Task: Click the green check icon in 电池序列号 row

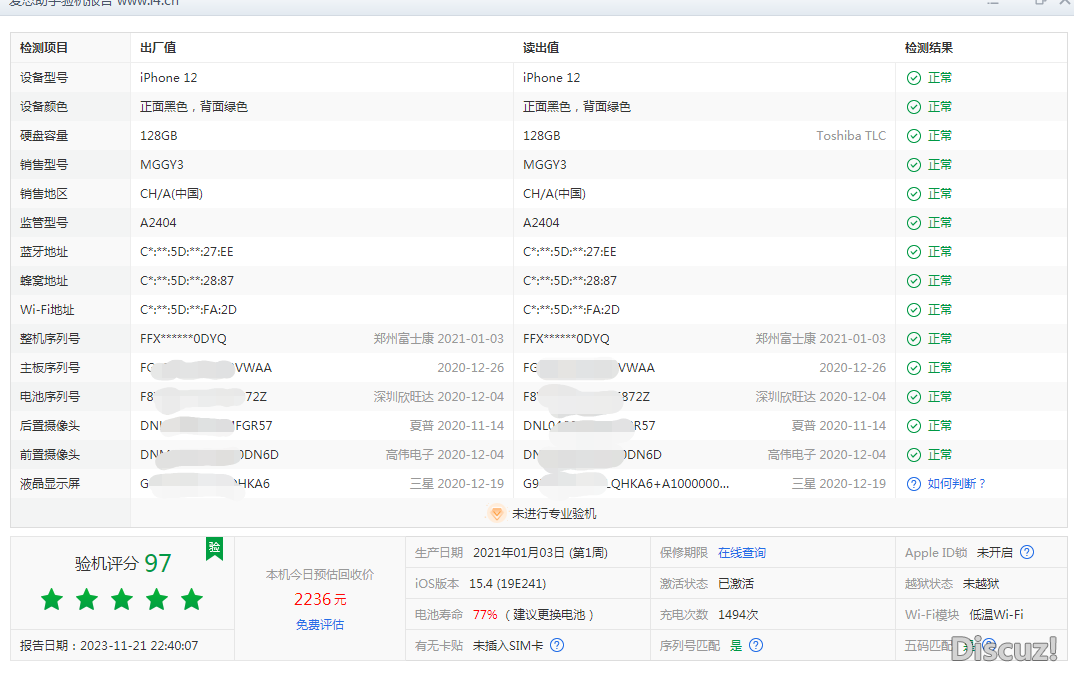Action: [914, 397]
